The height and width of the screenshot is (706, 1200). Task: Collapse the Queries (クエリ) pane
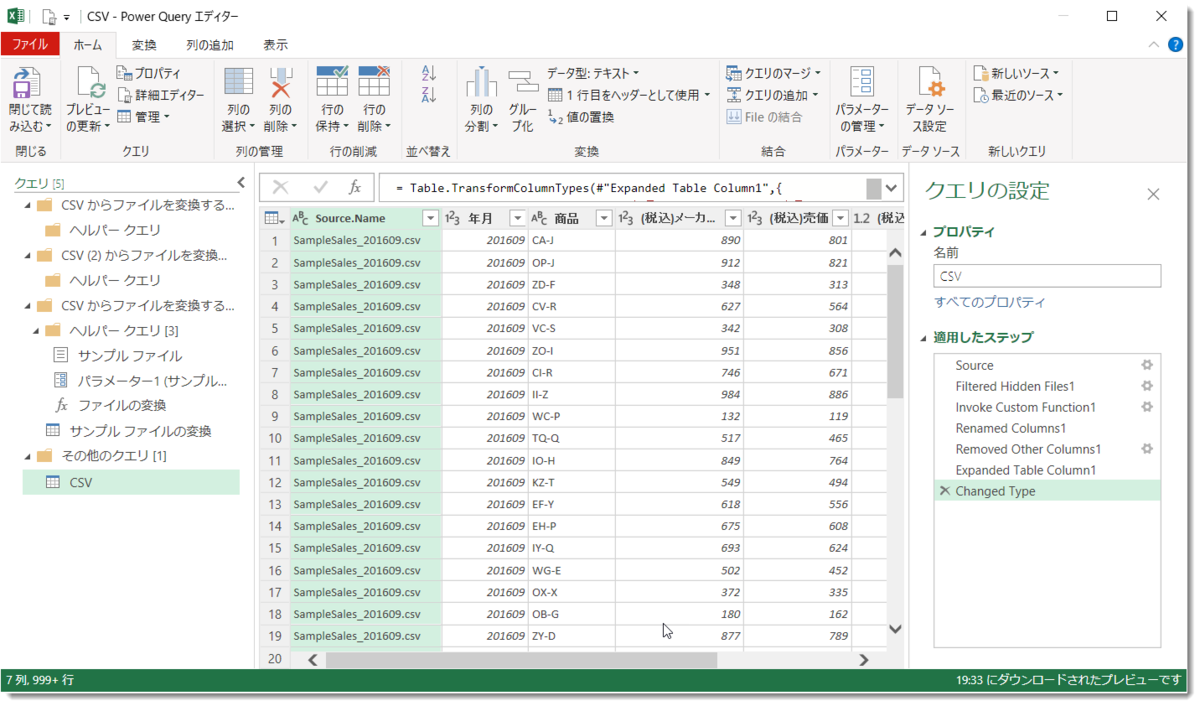coord(240,182)
